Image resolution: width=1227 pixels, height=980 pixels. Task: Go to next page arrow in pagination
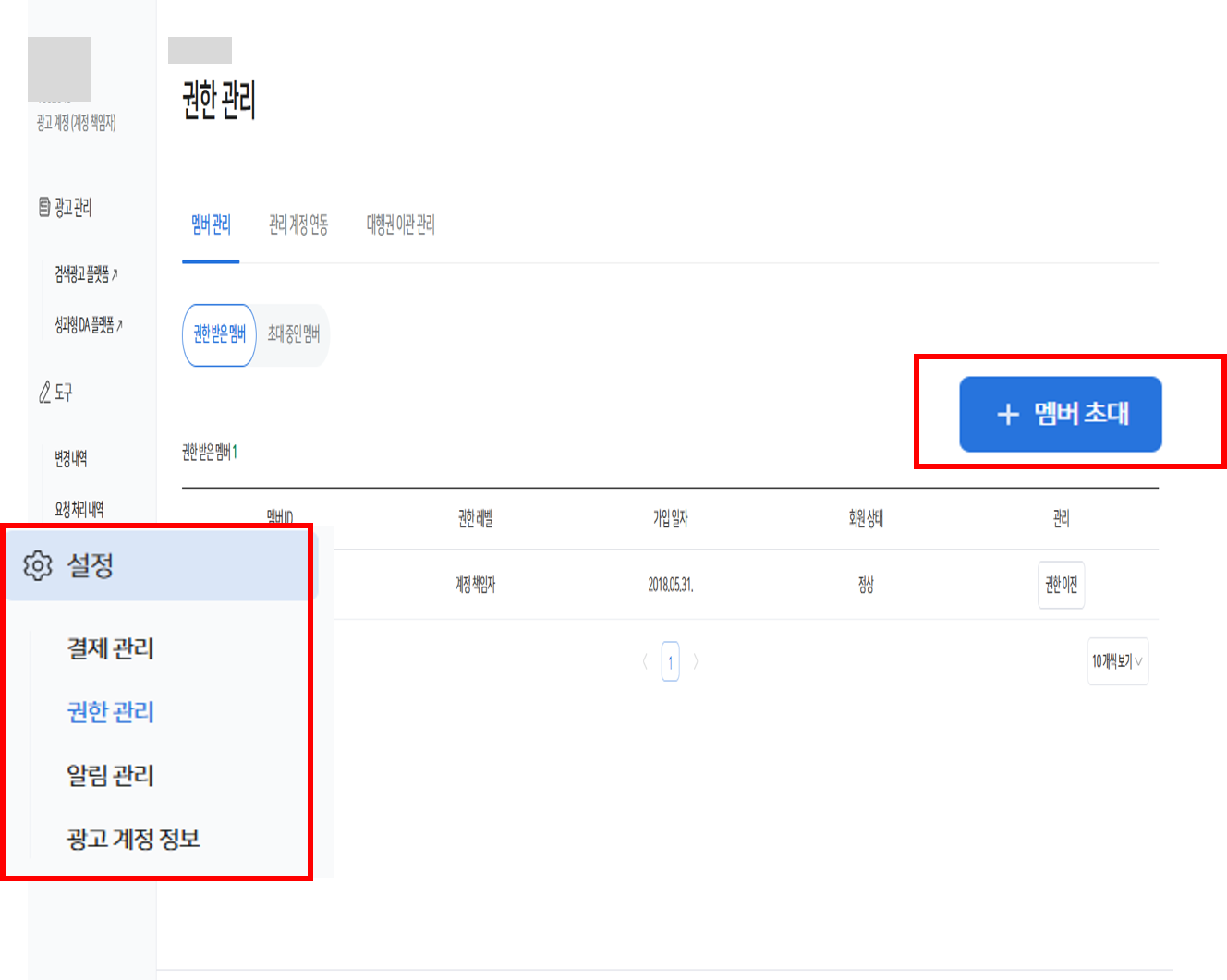(696, 661)
